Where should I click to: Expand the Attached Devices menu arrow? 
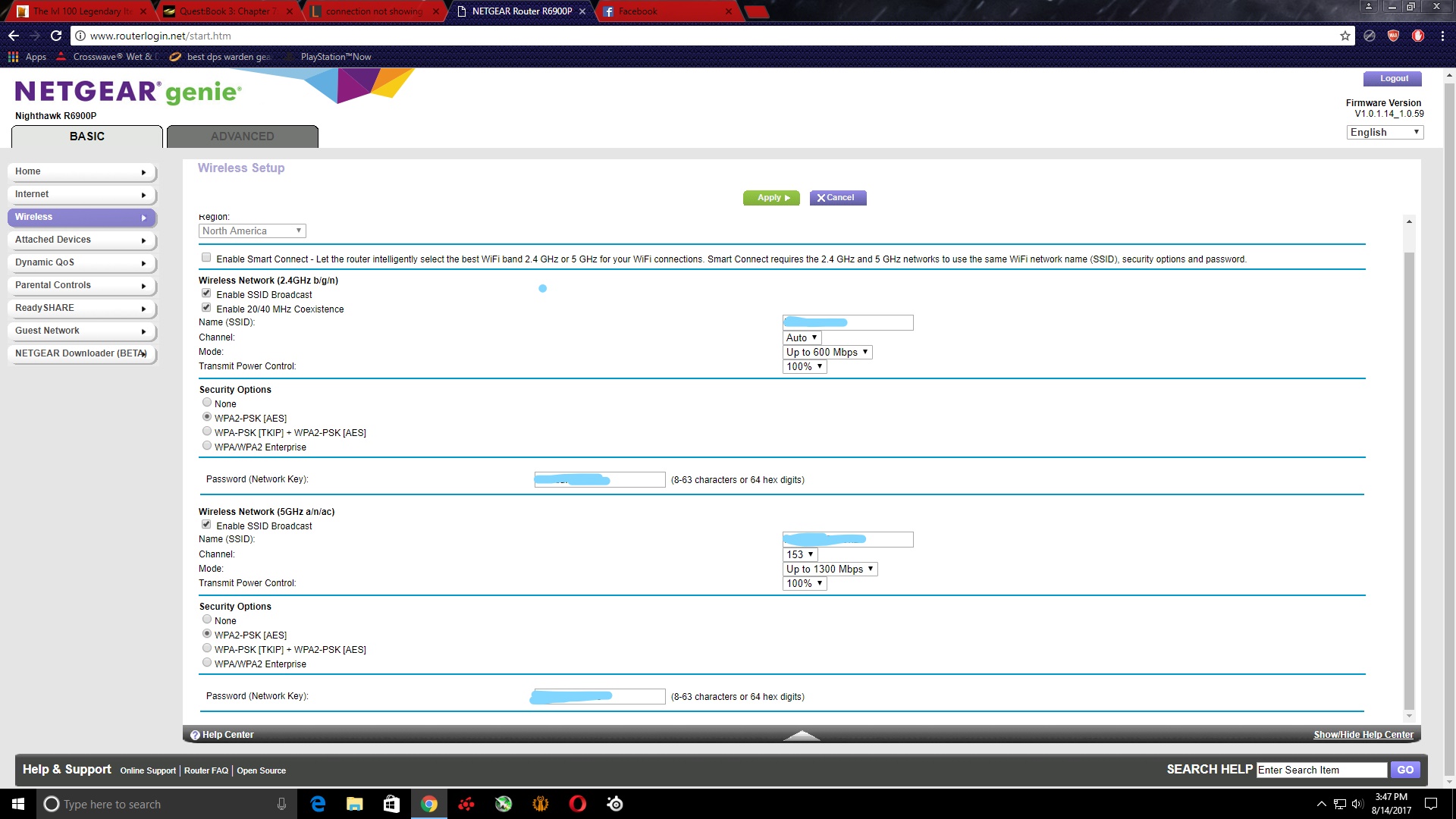click(x=143, y=240)
